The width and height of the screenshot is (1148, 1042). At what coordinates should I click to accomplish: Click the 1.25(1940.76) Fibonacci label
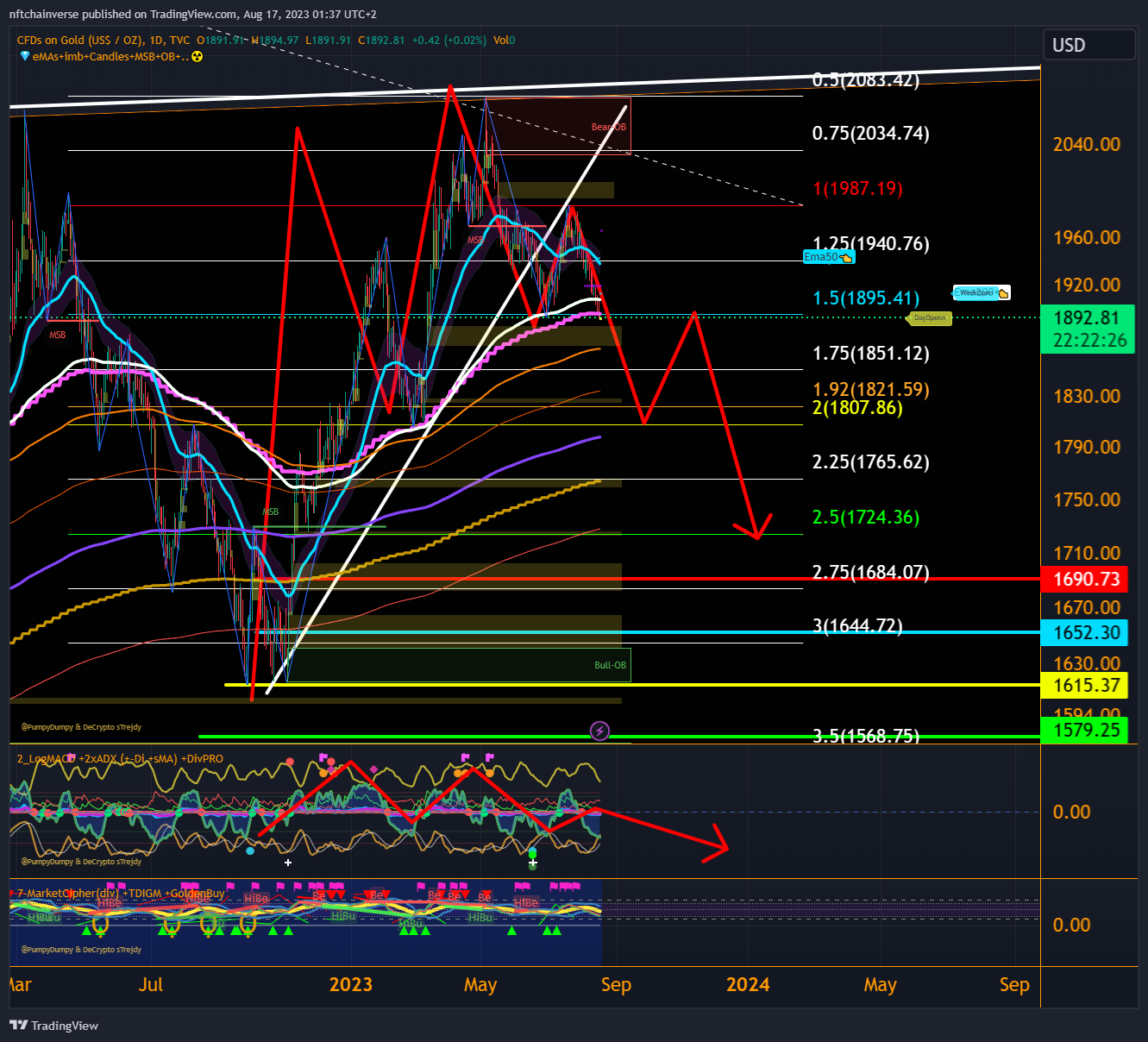tap(871, 244)
